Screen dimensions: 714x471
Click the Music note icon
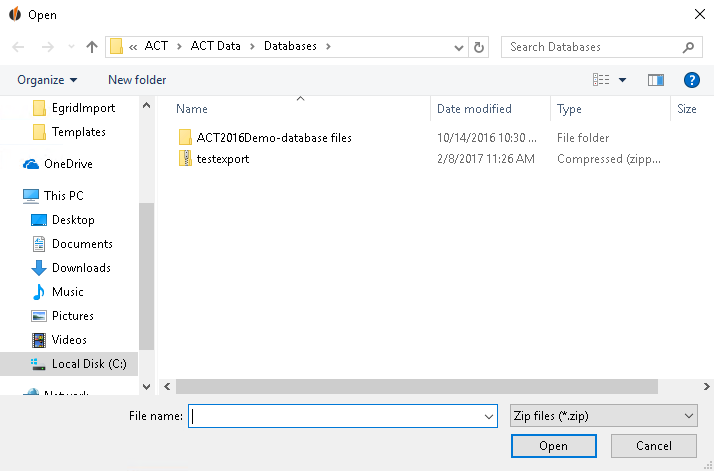39,292
